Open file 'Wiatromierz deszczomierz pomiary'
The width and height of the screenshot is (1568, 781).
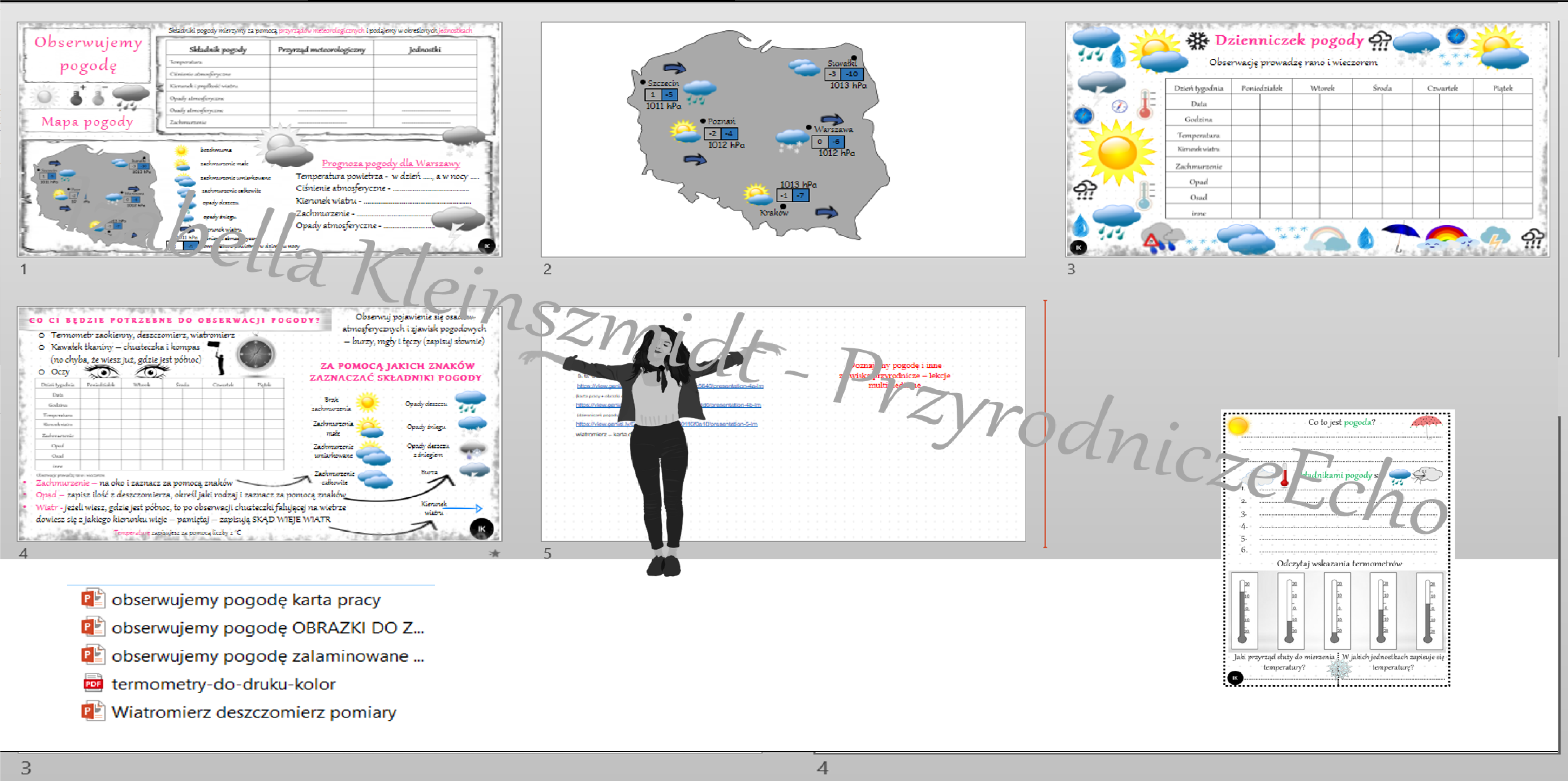click(x=254, y=712)
